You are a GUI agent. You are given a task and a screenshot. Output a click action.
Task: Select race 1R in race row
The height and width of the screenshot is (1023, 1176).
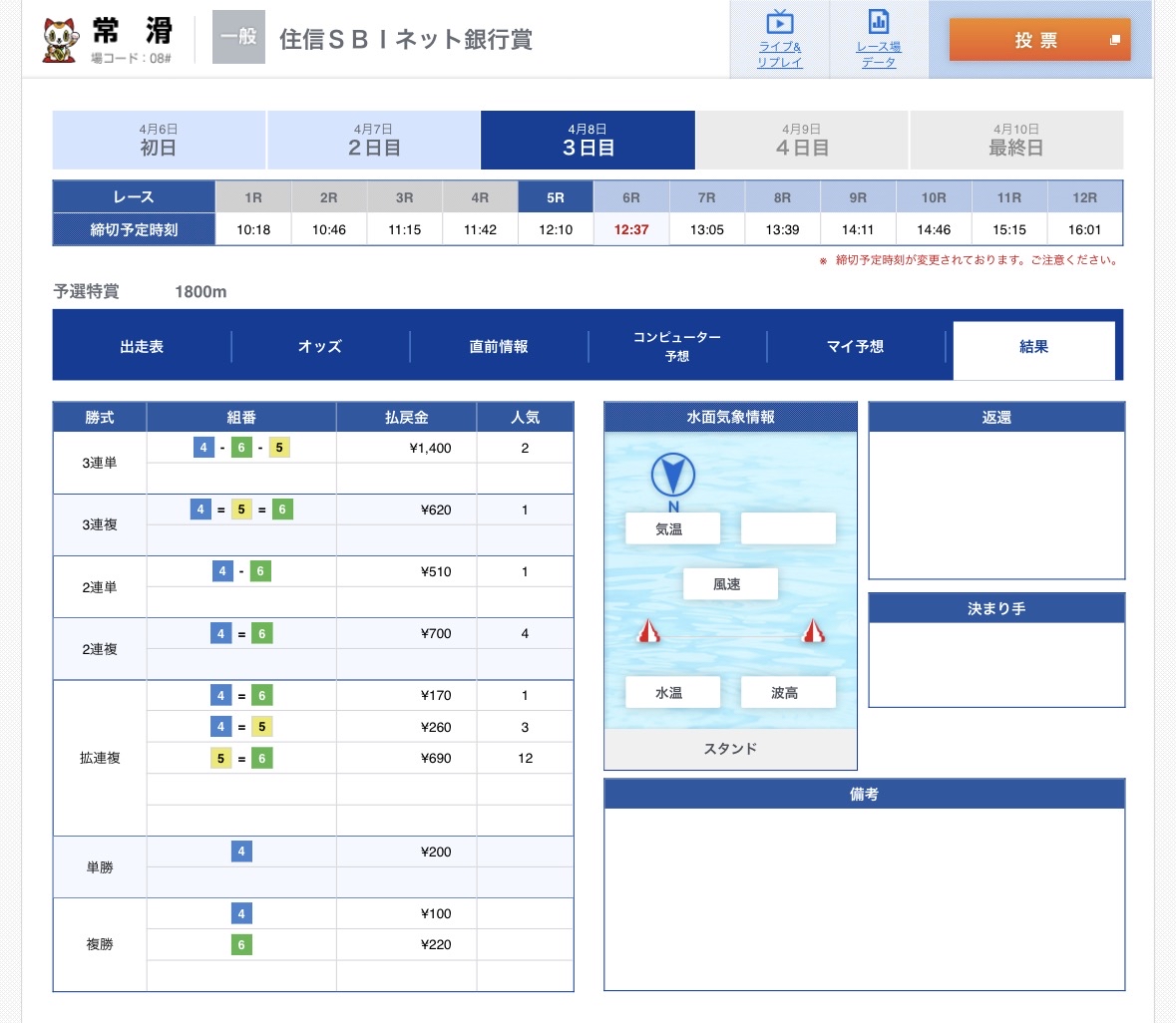253,197
